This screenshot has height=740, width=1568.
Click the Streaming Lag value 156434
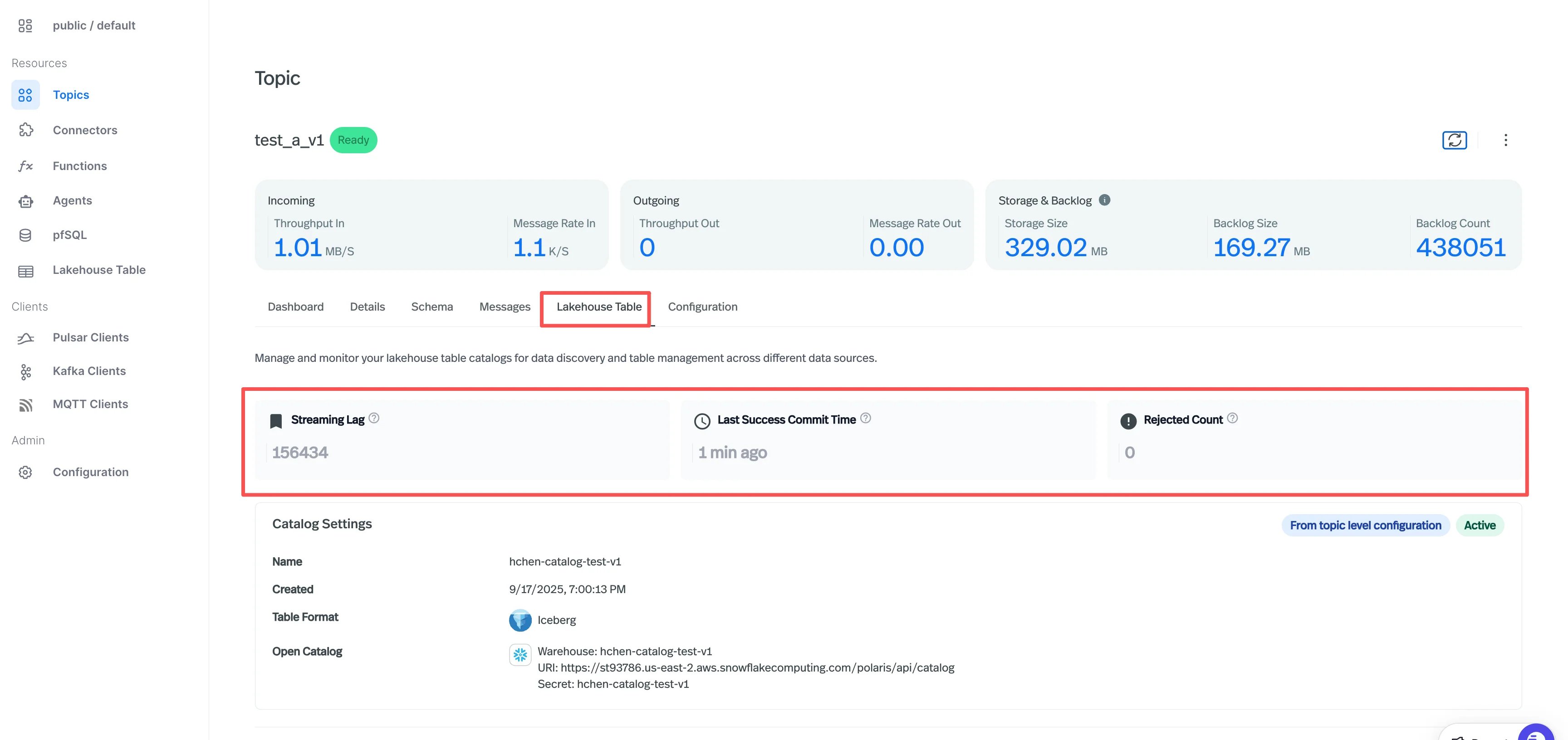(299, 453)
